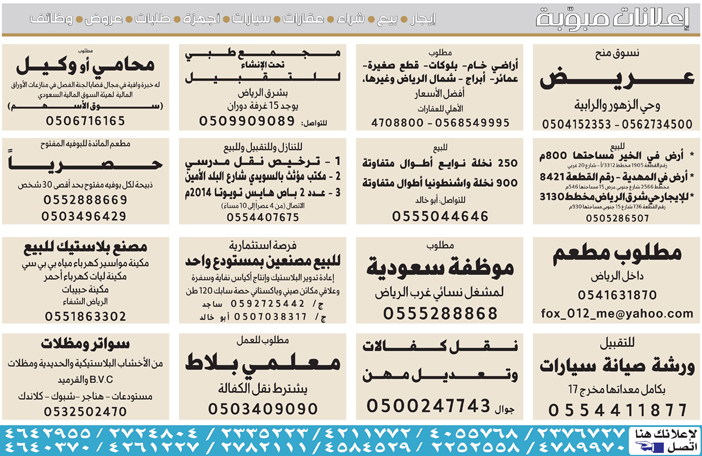Click mobile number 0500247743
This screenshot has height=456, width=702.
click(428, 406)
